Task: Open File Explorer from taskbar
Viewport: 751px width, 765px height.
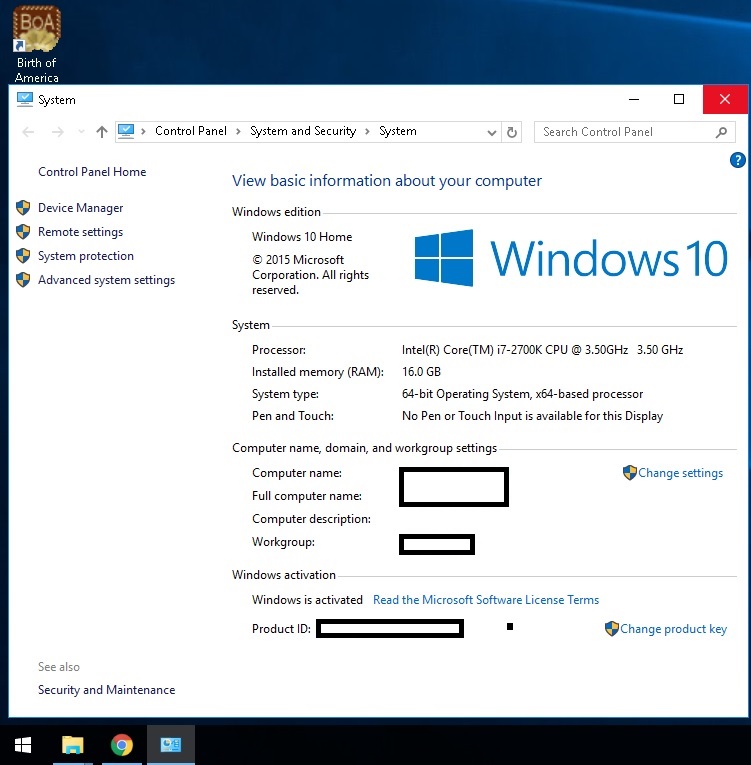Action: click(73, 745)
